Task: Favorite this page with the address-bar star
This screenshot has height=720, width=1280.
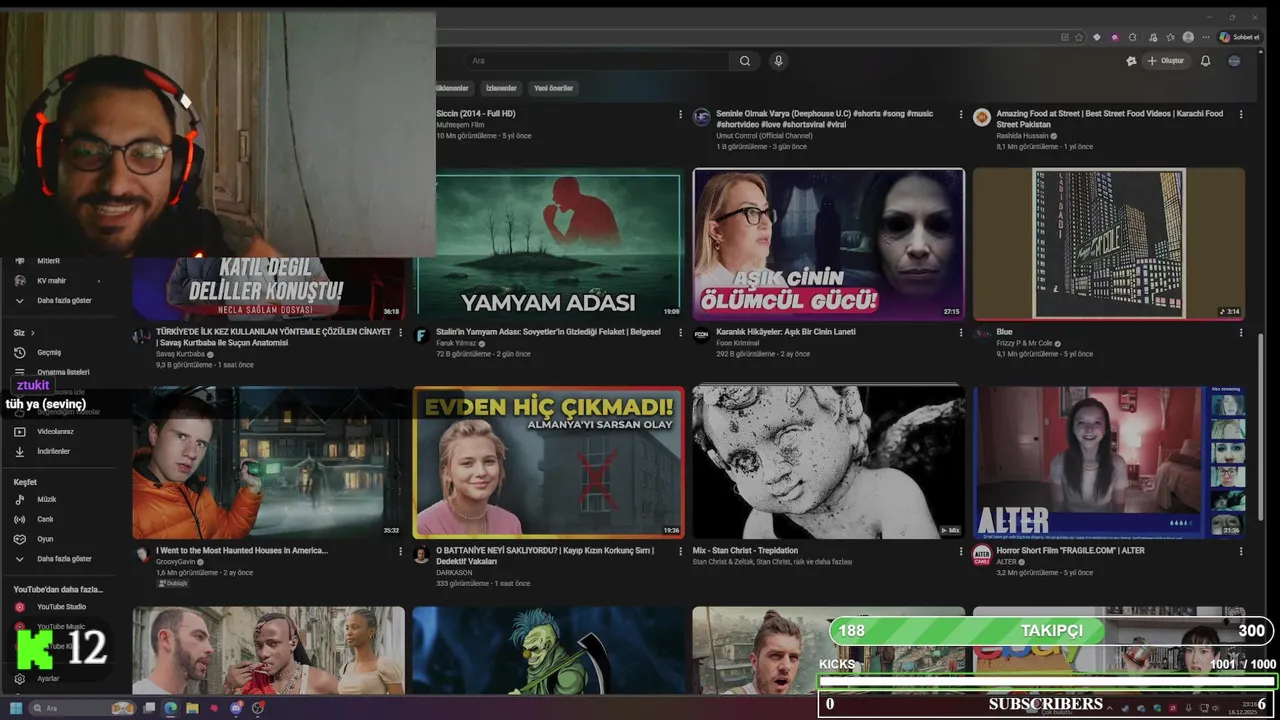Action: [x=1079, y=37]
